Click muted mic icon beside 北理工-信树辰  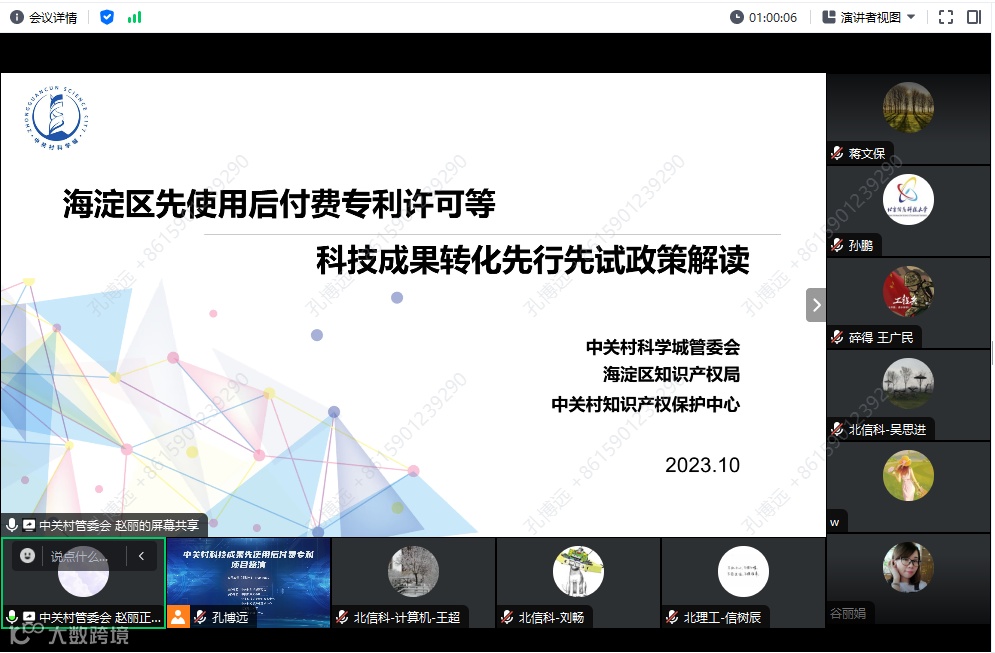[x=672, y=617]
